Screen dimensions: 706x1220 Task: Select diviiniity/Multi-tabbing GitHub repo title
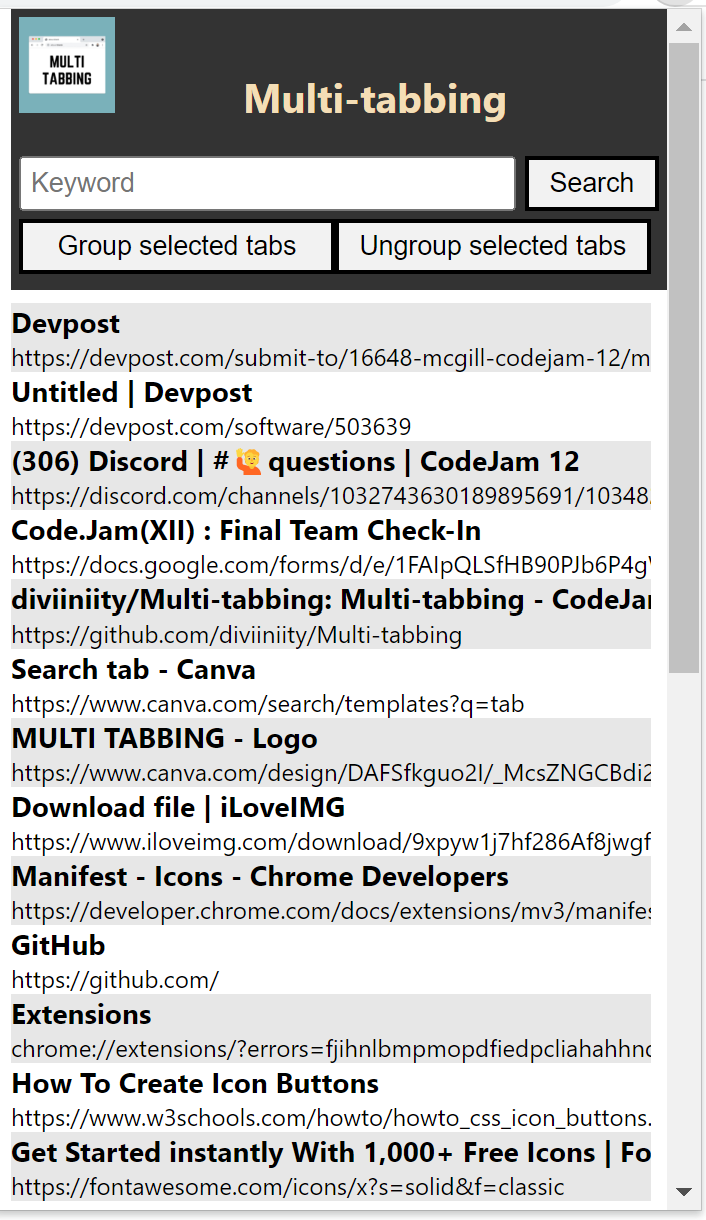[331, 600]
